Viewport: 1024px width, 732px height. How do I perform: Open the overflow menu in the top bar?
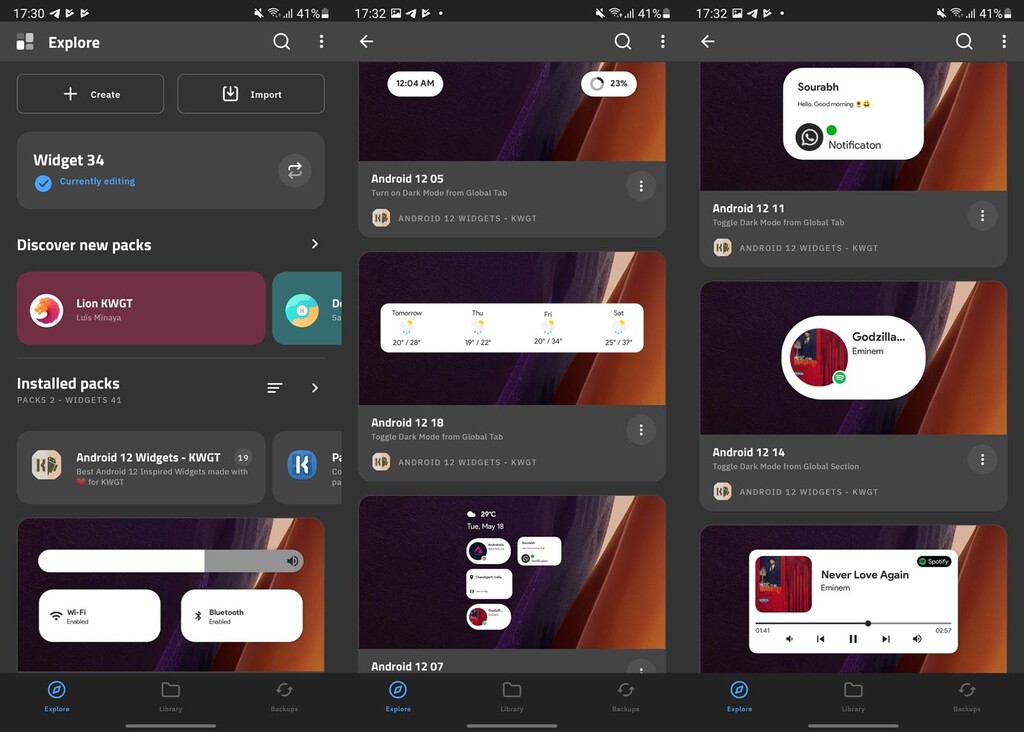pyautogui.click(x=321, y=42)
